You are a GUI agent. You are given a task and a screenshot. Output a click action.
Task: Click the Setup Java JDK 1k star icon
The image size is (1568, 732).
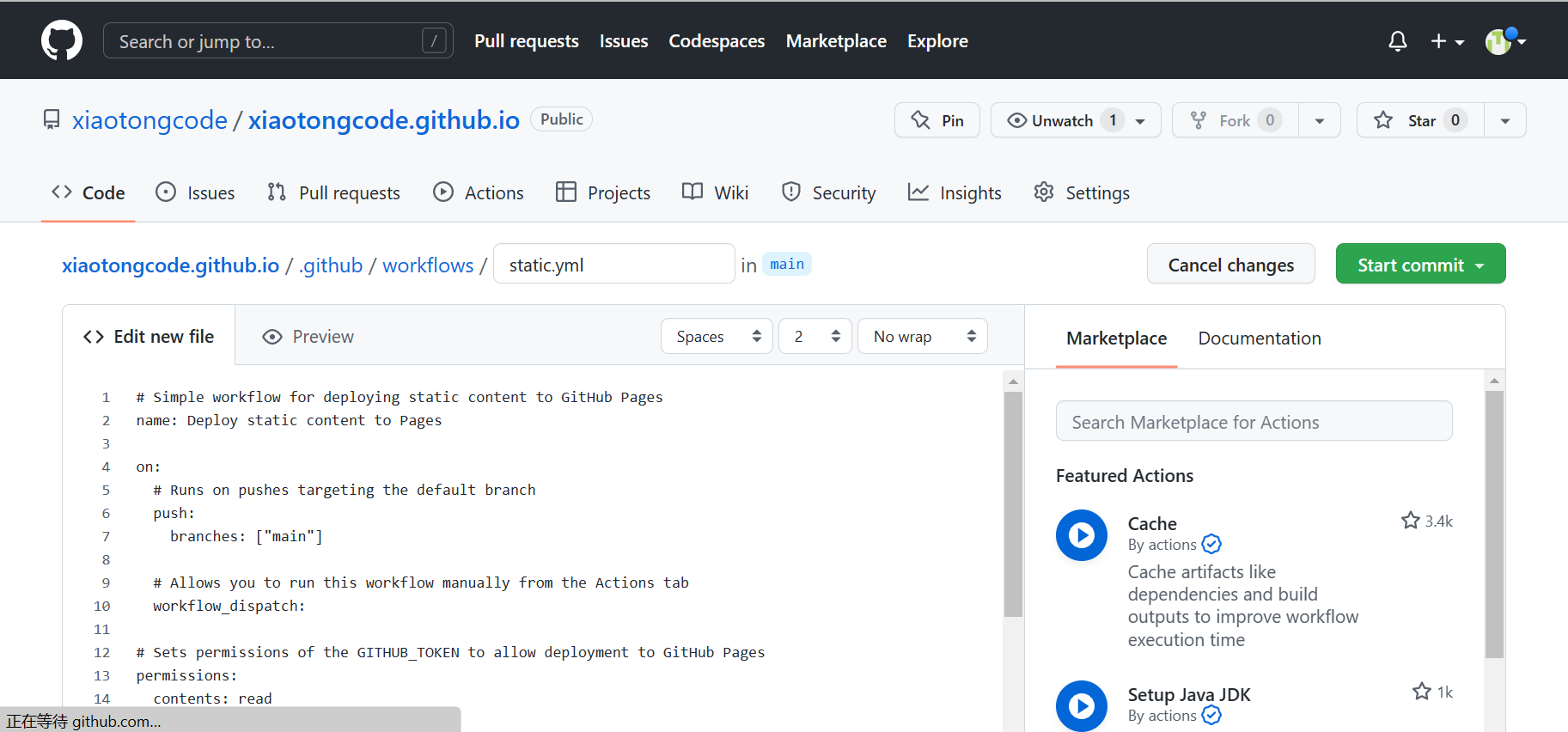[1421, 692]
